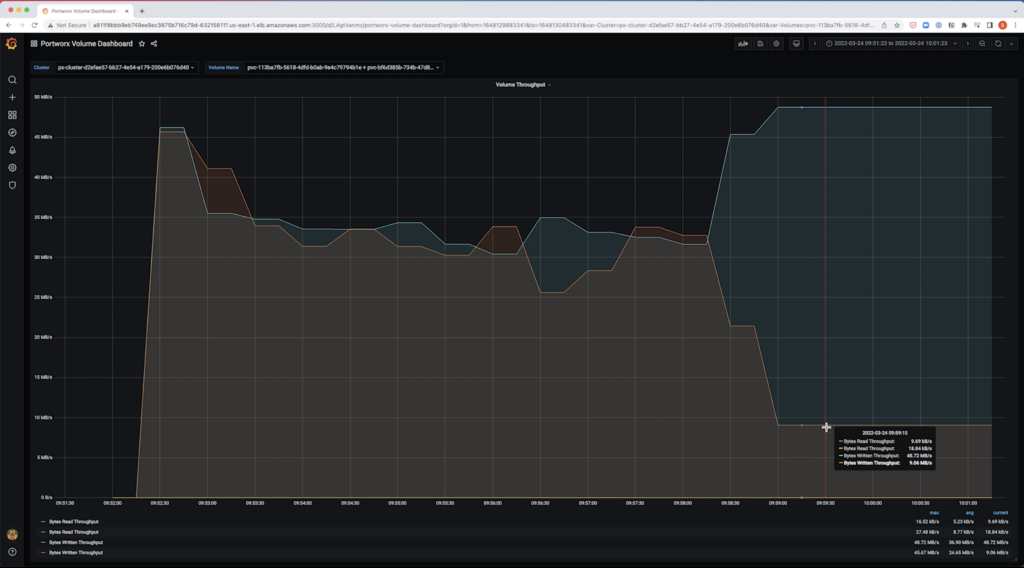Viewport: 1024px width, 568px height.
Task: Open Server Admin shield icon
Action: [12, 185]
